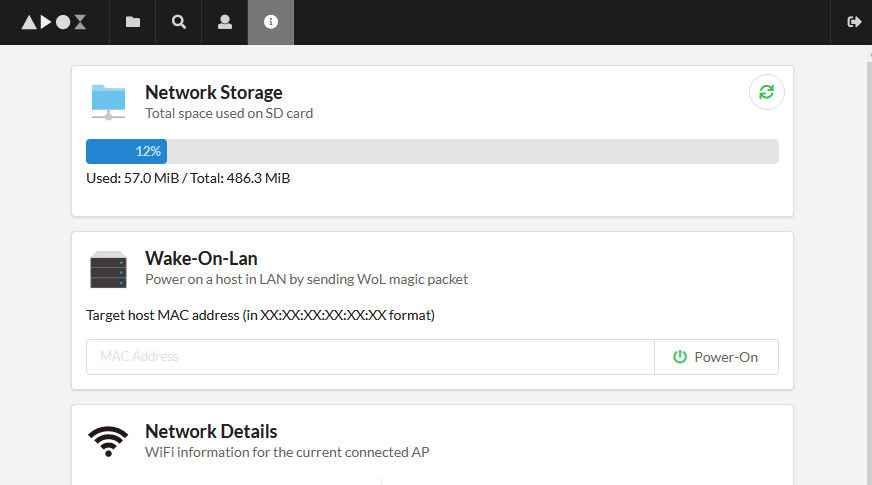Click the Target host MAC address label
This screenshot has height=485, width=872.
pyautogui.click(x=260, y=315)
